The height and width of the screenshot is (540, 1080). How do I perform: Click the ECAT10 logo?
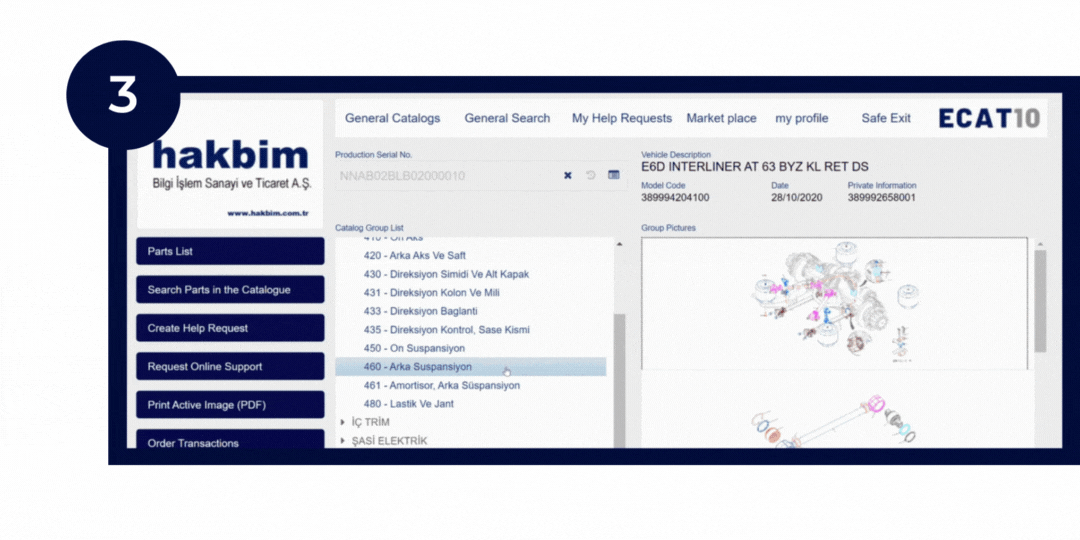989,118
